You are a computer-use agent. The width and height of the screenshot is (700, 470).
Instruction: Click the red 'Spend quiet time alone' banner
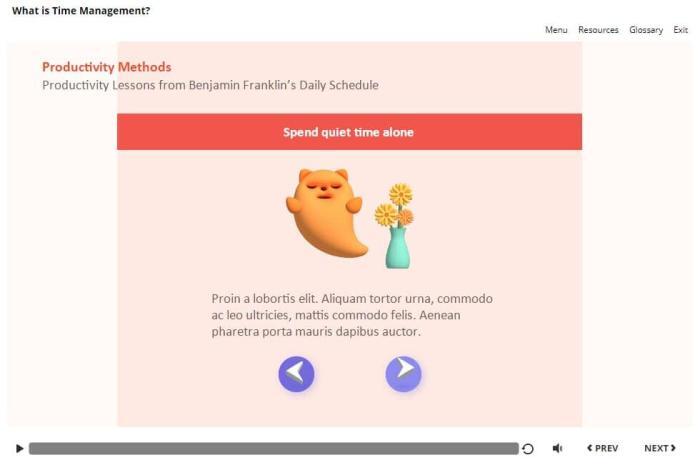(x=350, y=132)
